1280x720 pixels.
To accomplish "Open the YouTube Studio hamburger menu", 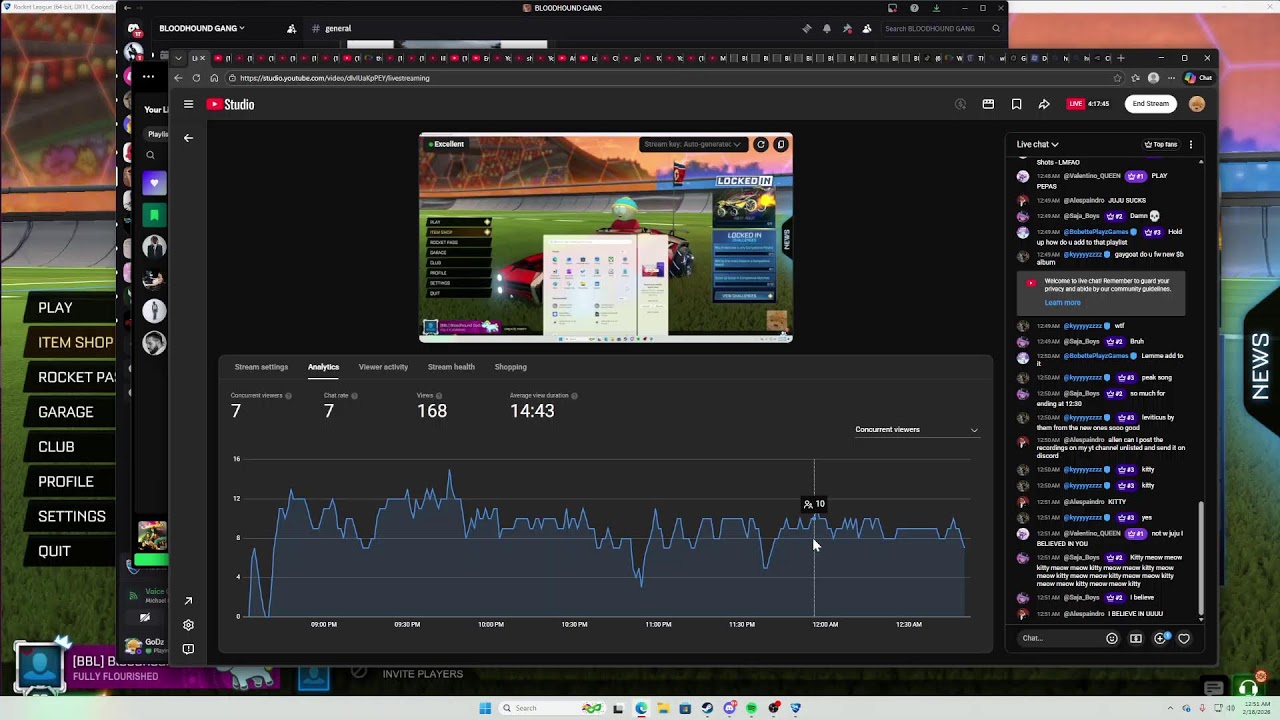I will pyautogui.click(x=188, y=104).
